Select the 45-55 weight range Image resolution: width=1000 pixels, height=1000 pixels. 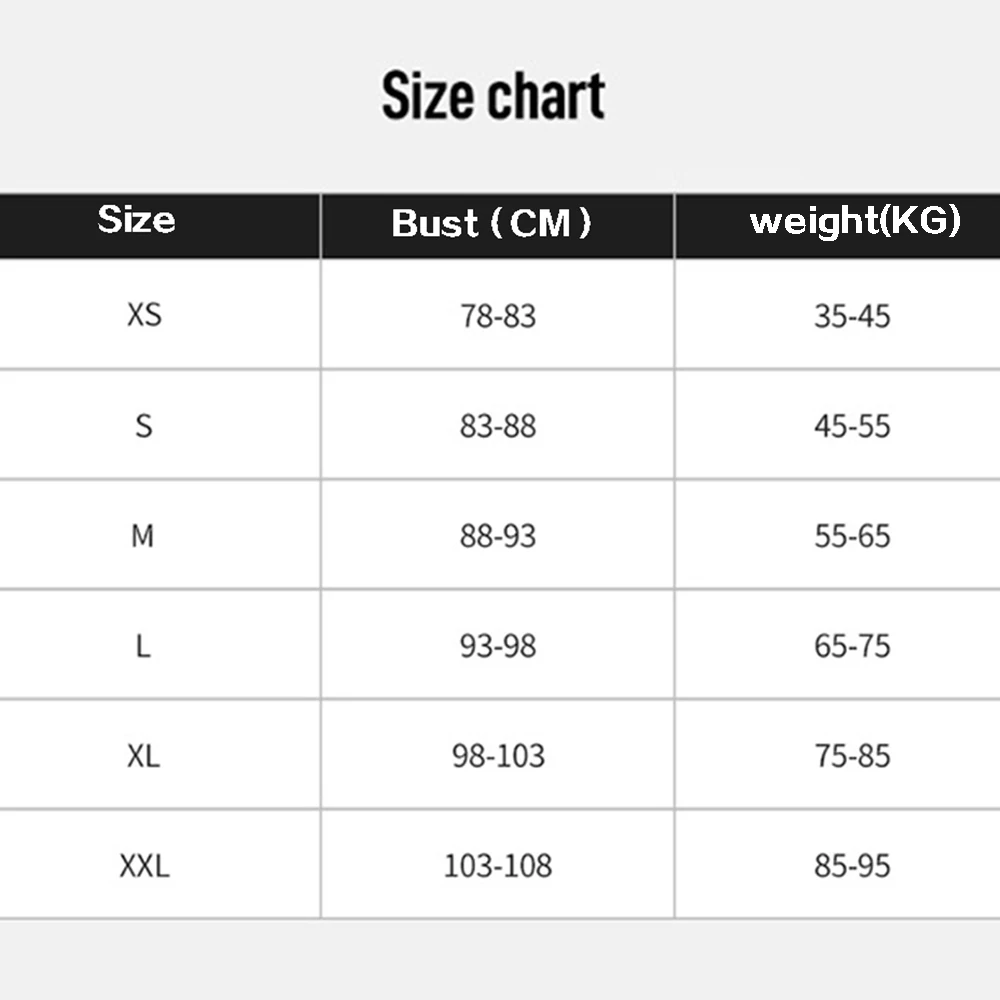click(852, 426)
